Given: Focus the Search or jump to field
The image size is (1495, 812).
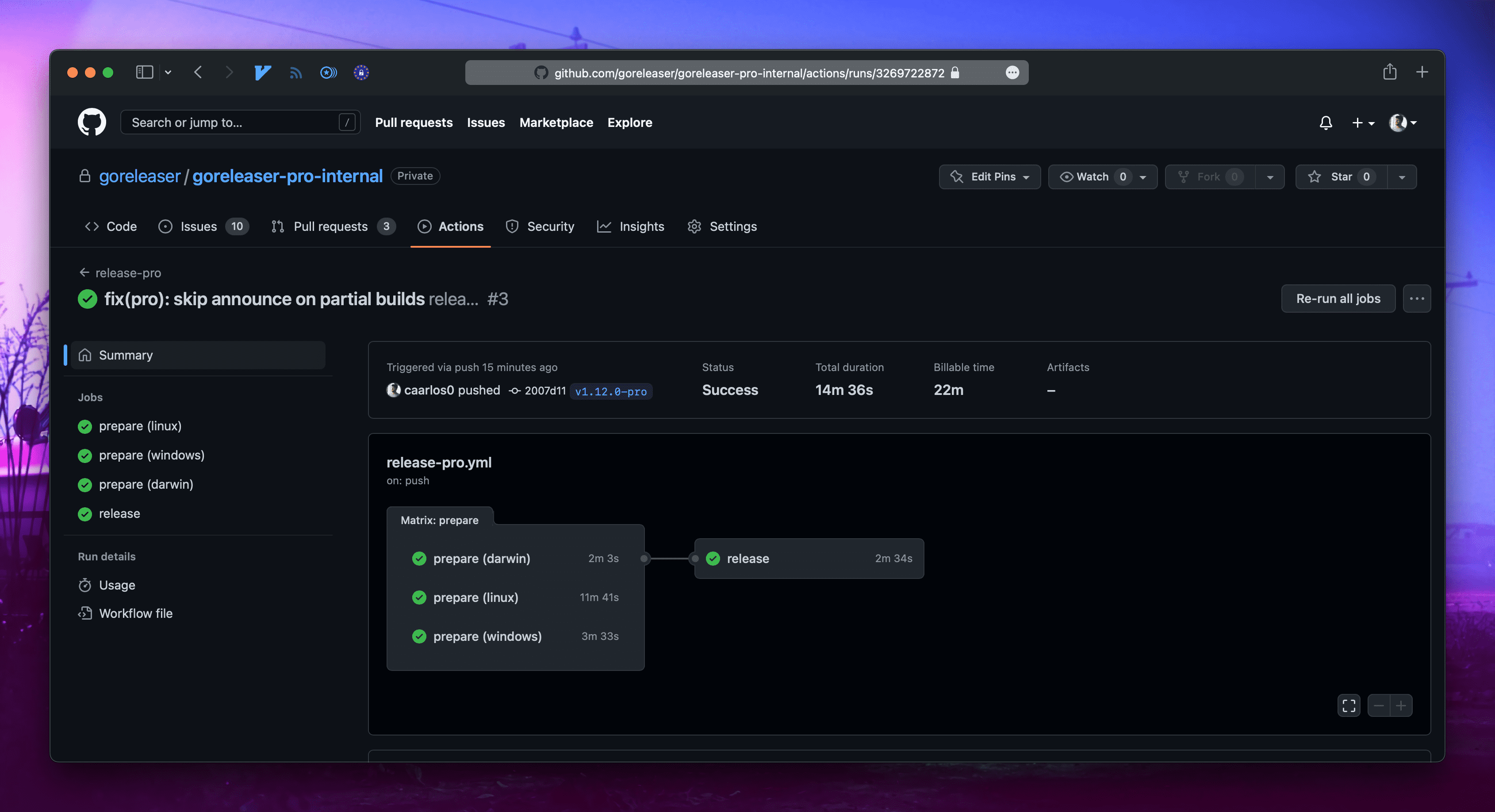Looking at the screenshot, I should click(x=232, y=122).
